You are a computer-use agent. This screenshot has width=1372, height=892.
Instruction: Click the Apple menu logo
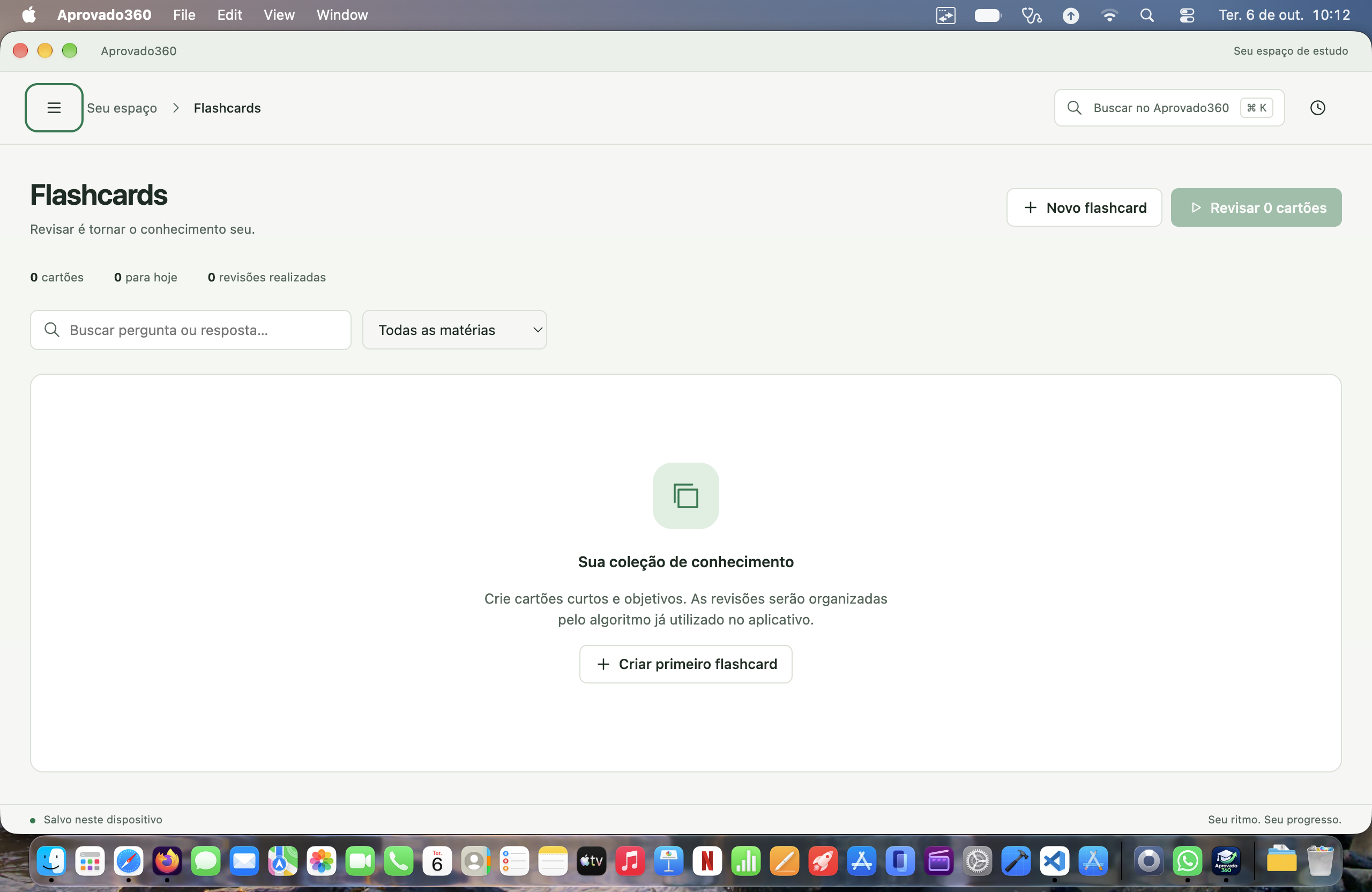29,15
